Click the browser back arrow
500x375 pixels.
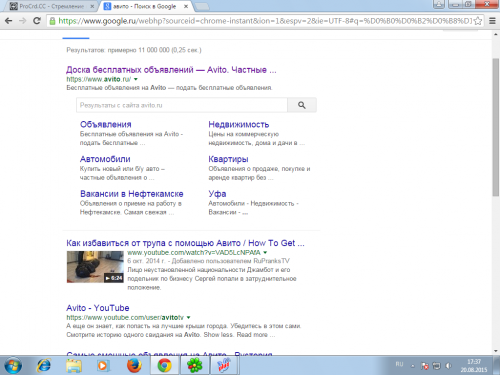pos(9,21)
